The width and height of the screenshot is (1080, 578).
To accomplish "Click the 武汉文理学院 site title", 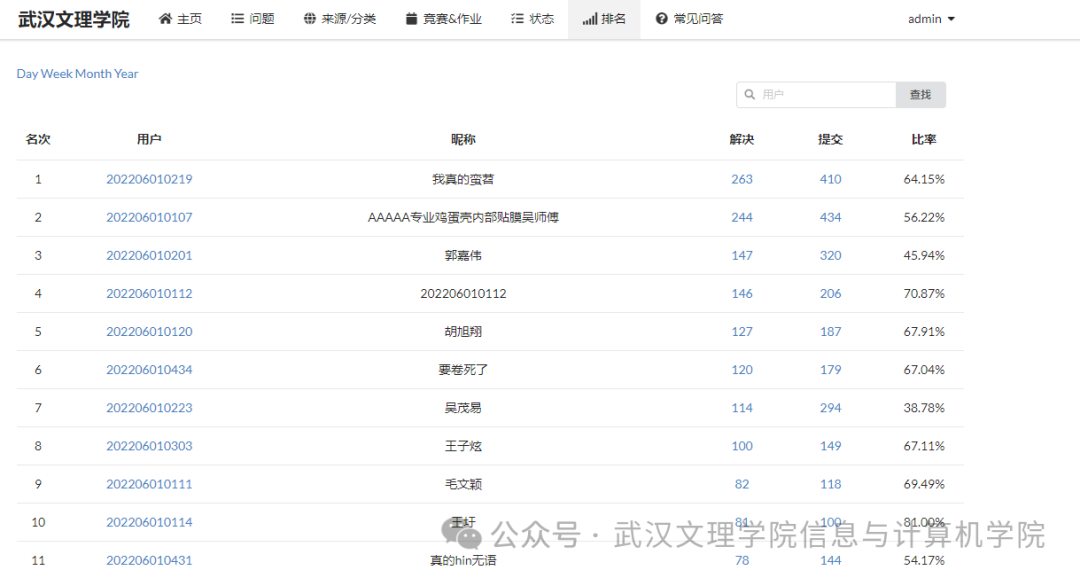I will tap(74, 19).
